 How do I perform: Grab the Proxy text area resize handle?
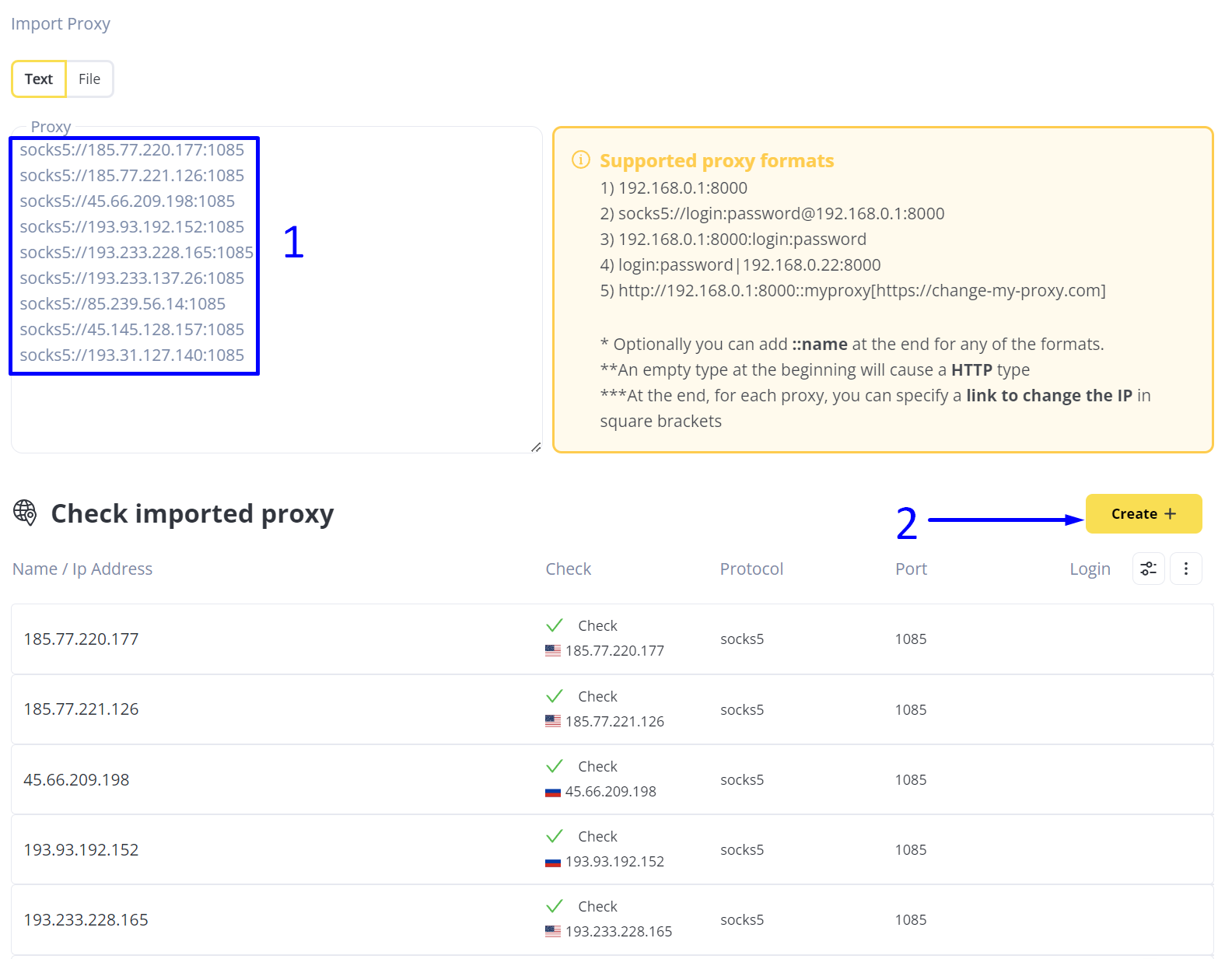[x=536, y=447]
